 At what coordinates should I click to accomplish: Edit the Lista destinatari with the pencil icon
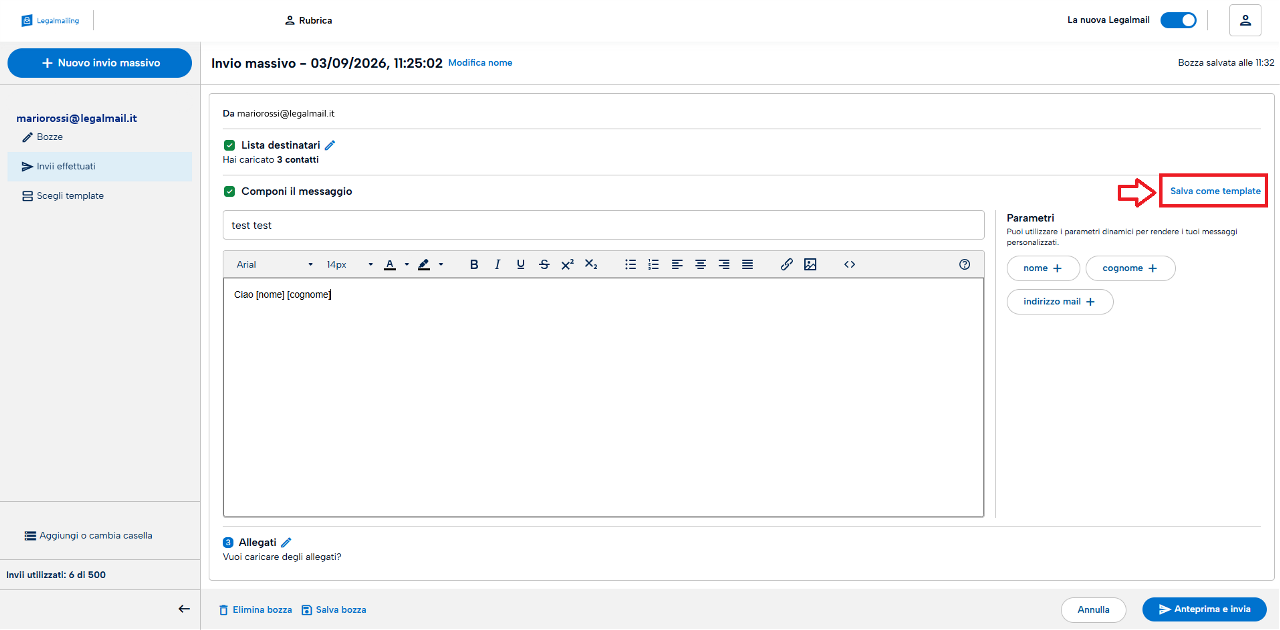[x=331, y=145]
